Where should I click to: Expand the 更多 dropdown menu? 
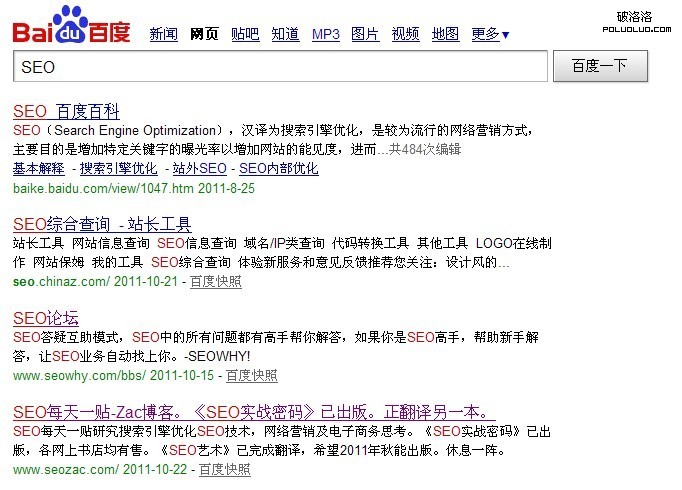490,34
